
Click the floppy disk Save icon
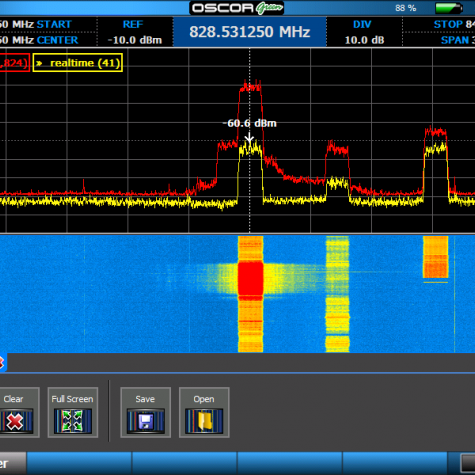pos(145,421)
